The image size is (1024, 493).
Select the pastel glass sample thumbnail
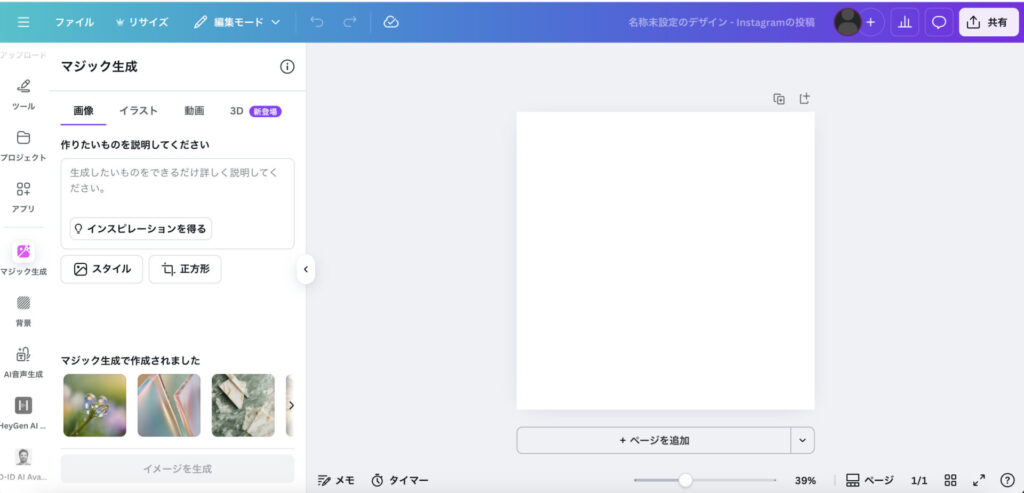coord(169,406)
